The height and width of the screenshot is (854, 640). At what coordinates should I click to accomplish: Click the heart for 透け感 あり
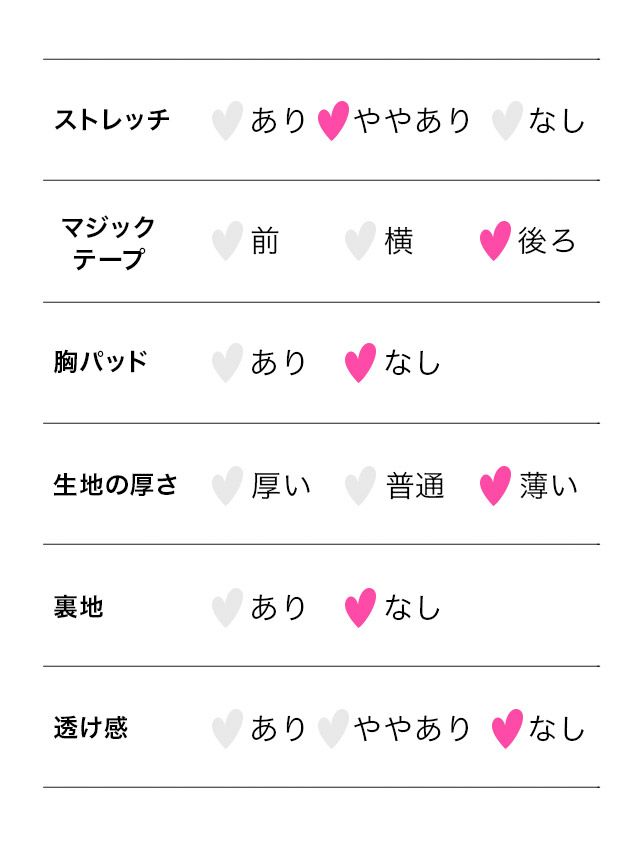click(227, 728)
